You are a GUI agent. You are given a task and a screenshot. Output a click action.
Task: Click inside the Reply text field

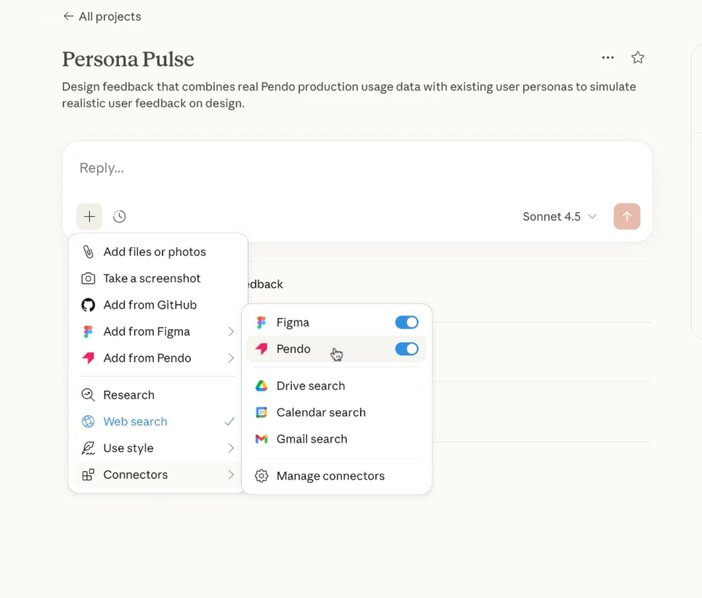tap(340, 168)
